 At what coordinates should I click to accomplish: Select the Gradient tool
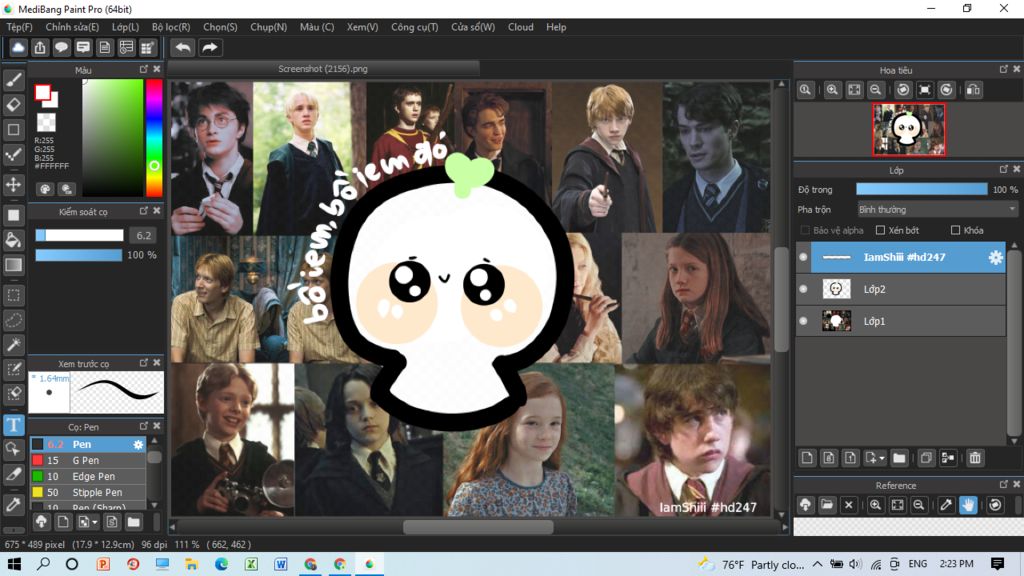[x=13, y=265]
